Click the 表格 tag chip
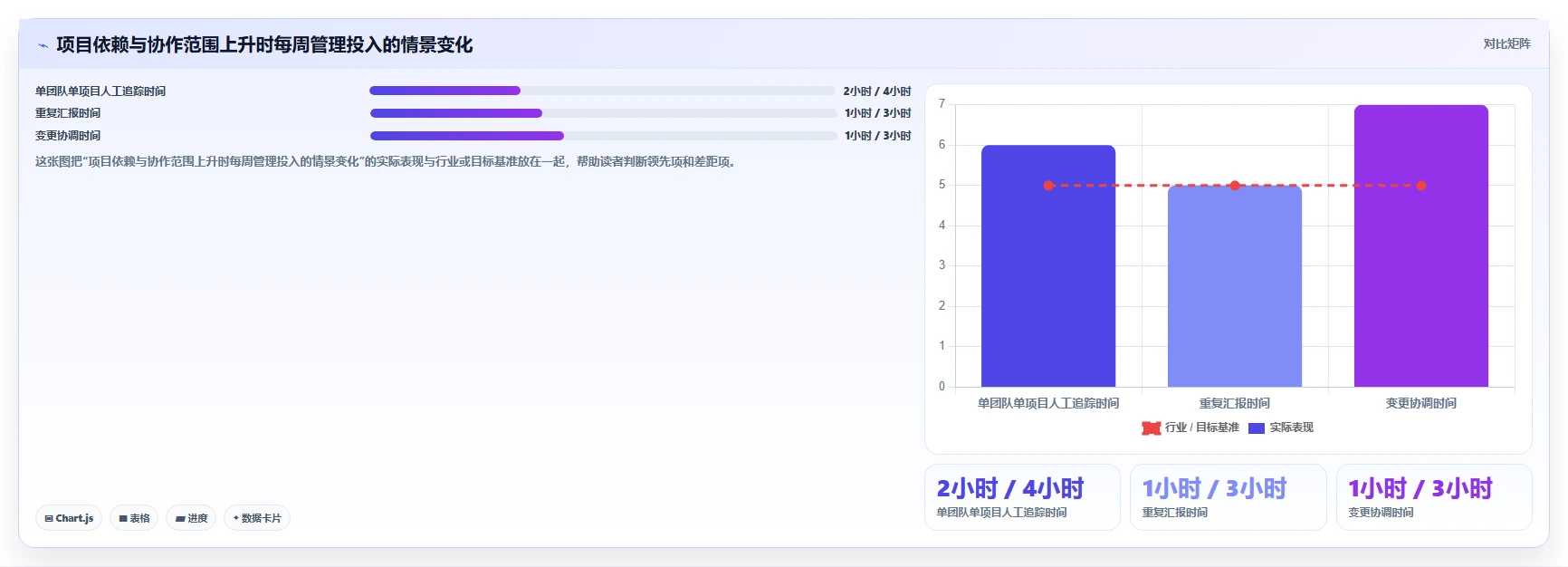Viewport: 1568px width, 567px height. pyautogui.click(x=134, y=518)
